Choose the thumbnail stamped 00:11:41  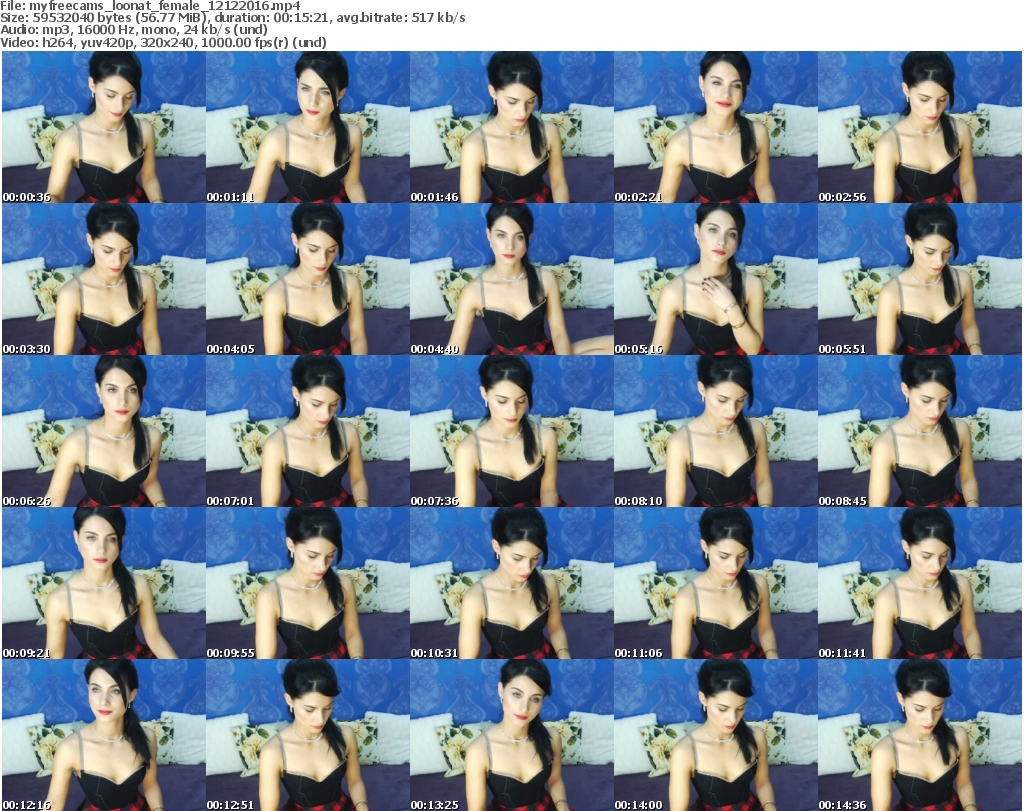pos(920,583)
